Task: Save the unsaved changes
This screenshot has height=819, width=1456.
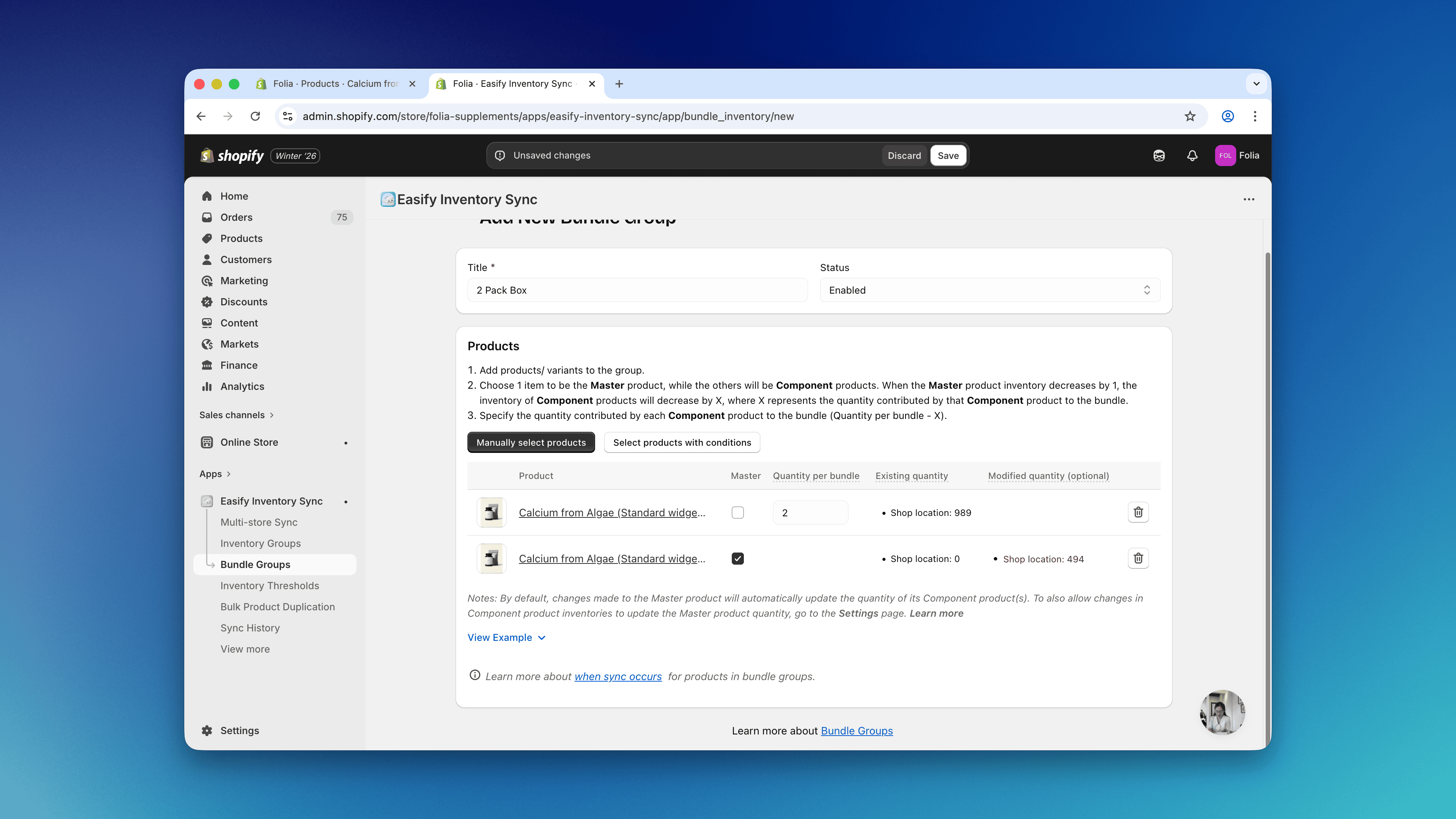Action: tap(948, 155)
